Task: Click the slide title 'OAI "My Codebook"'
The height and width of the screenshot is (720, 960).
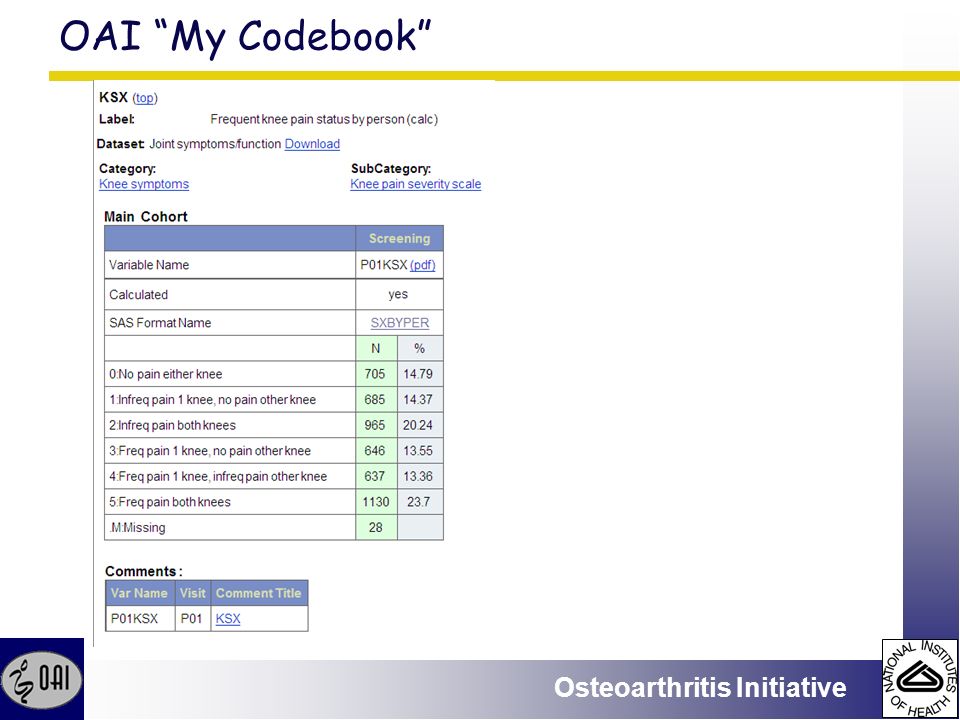Action: coord(246,36)
